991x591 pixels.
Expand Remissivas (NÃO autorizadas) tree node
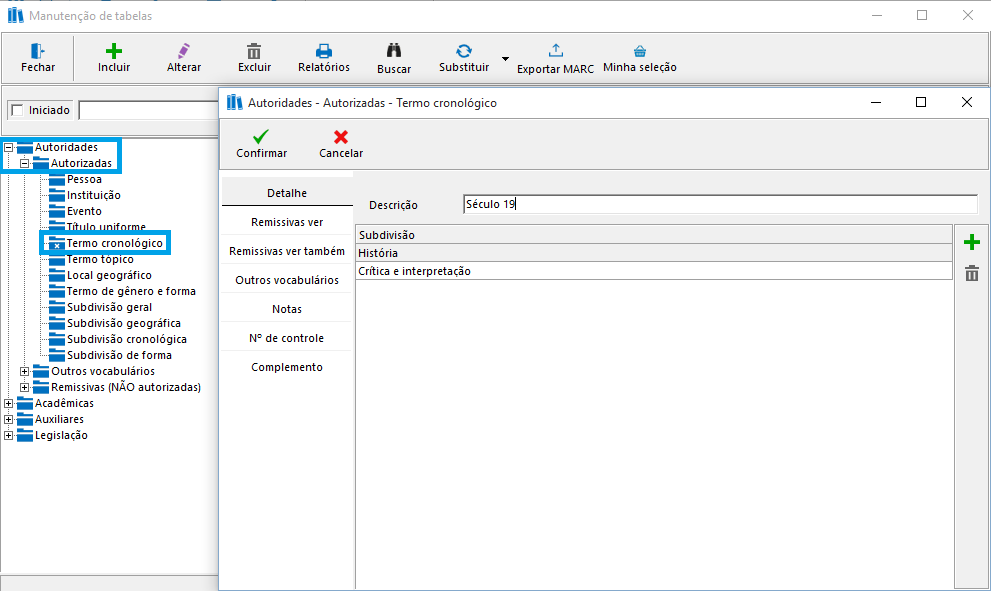tap(25, 387)
